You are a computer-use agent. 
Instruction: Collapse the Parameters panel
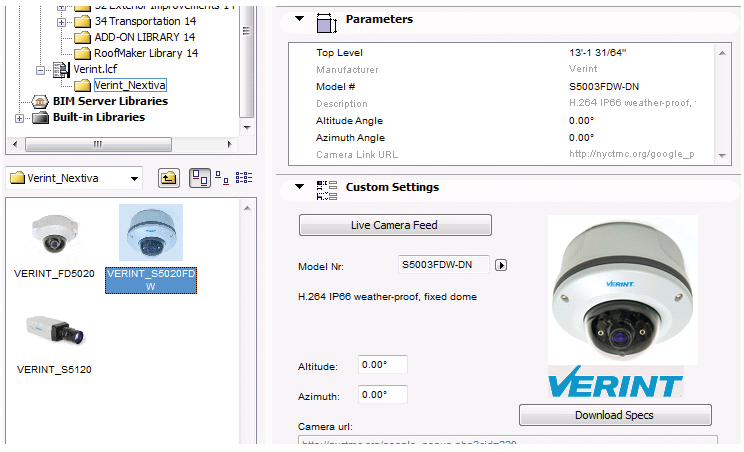299,19
